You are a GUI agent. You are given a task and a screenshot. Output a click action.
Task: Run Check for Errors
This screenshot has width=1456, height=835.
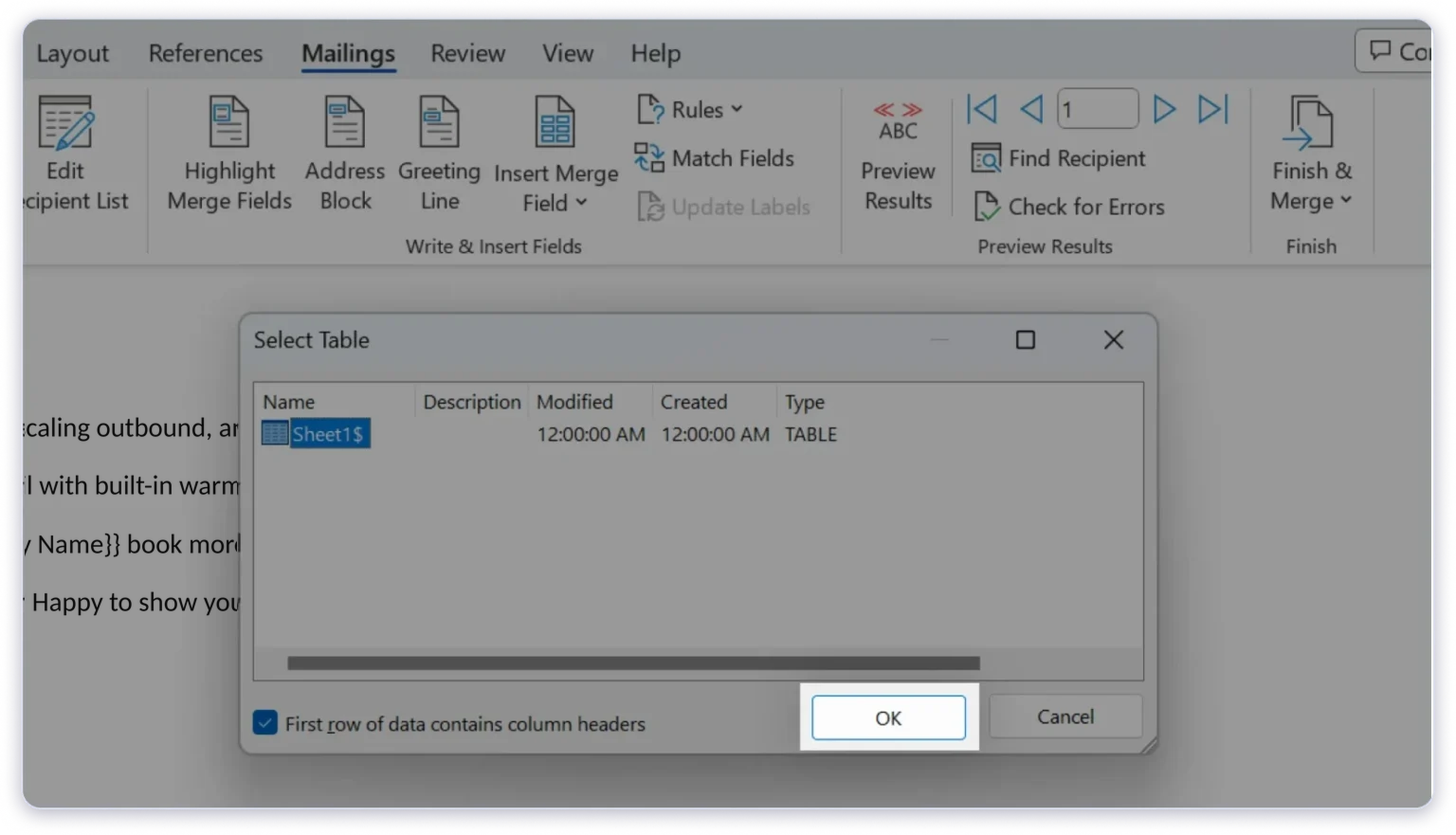1069,207
